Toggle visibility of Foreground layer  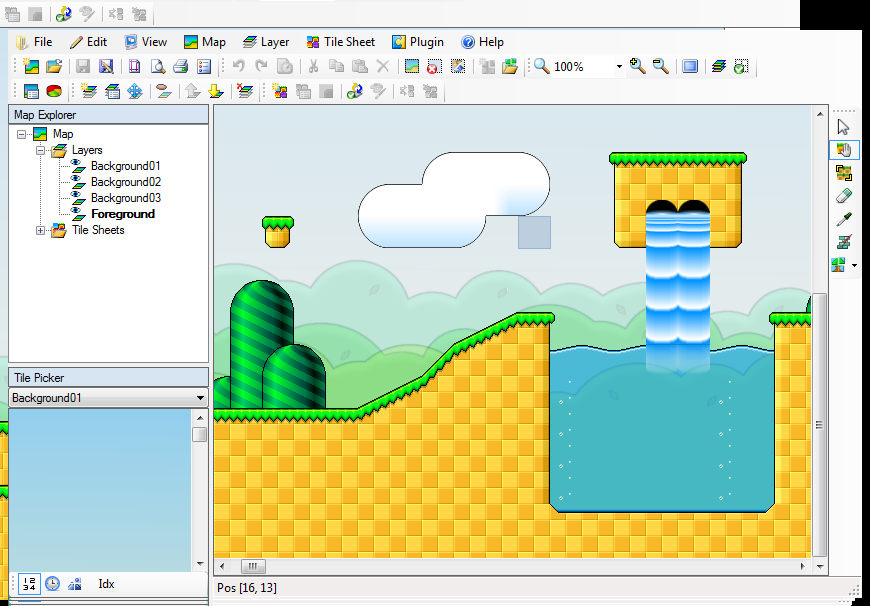coord(78,214)
